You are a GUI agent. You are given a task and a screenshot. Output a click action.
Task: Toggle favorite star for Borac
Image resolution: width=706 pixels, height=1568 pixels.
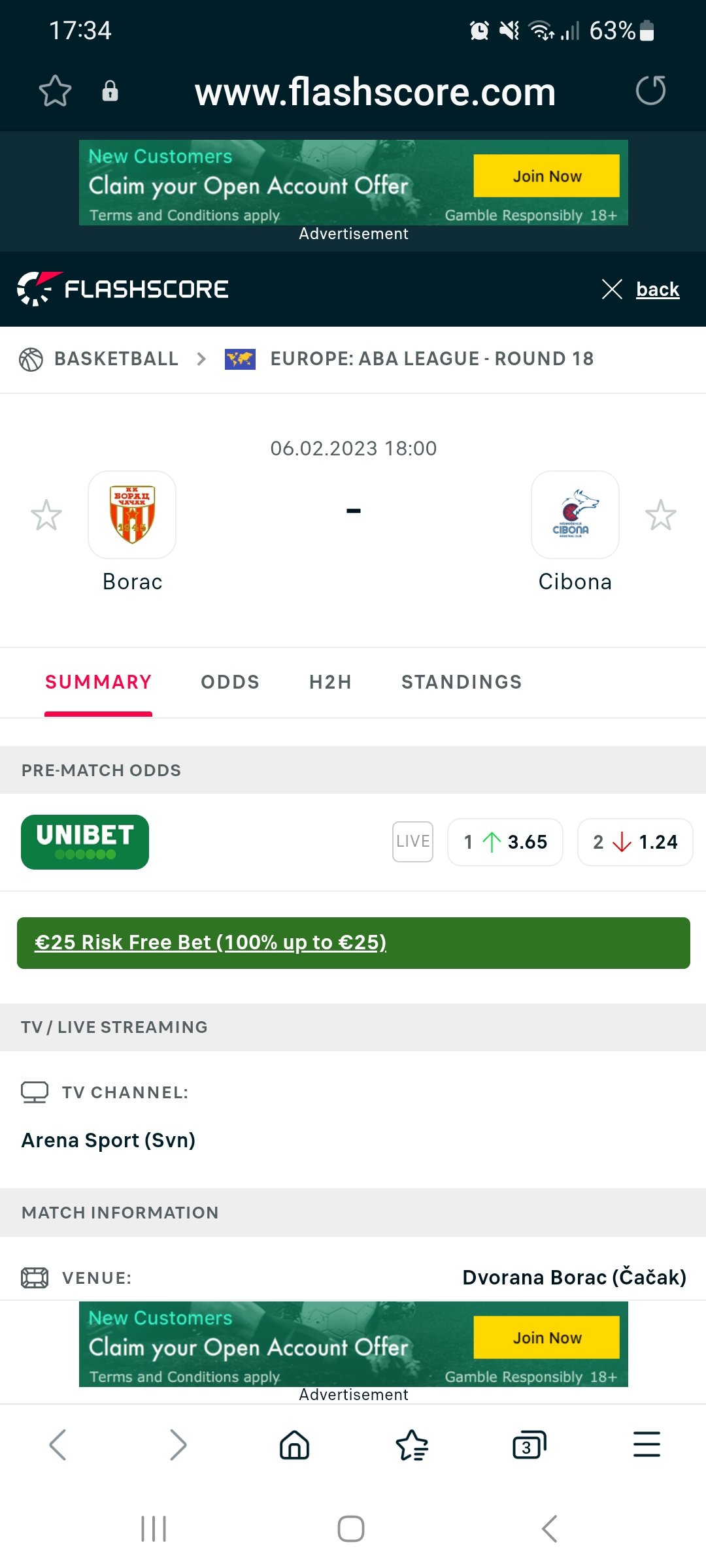(x=46, y=515)
